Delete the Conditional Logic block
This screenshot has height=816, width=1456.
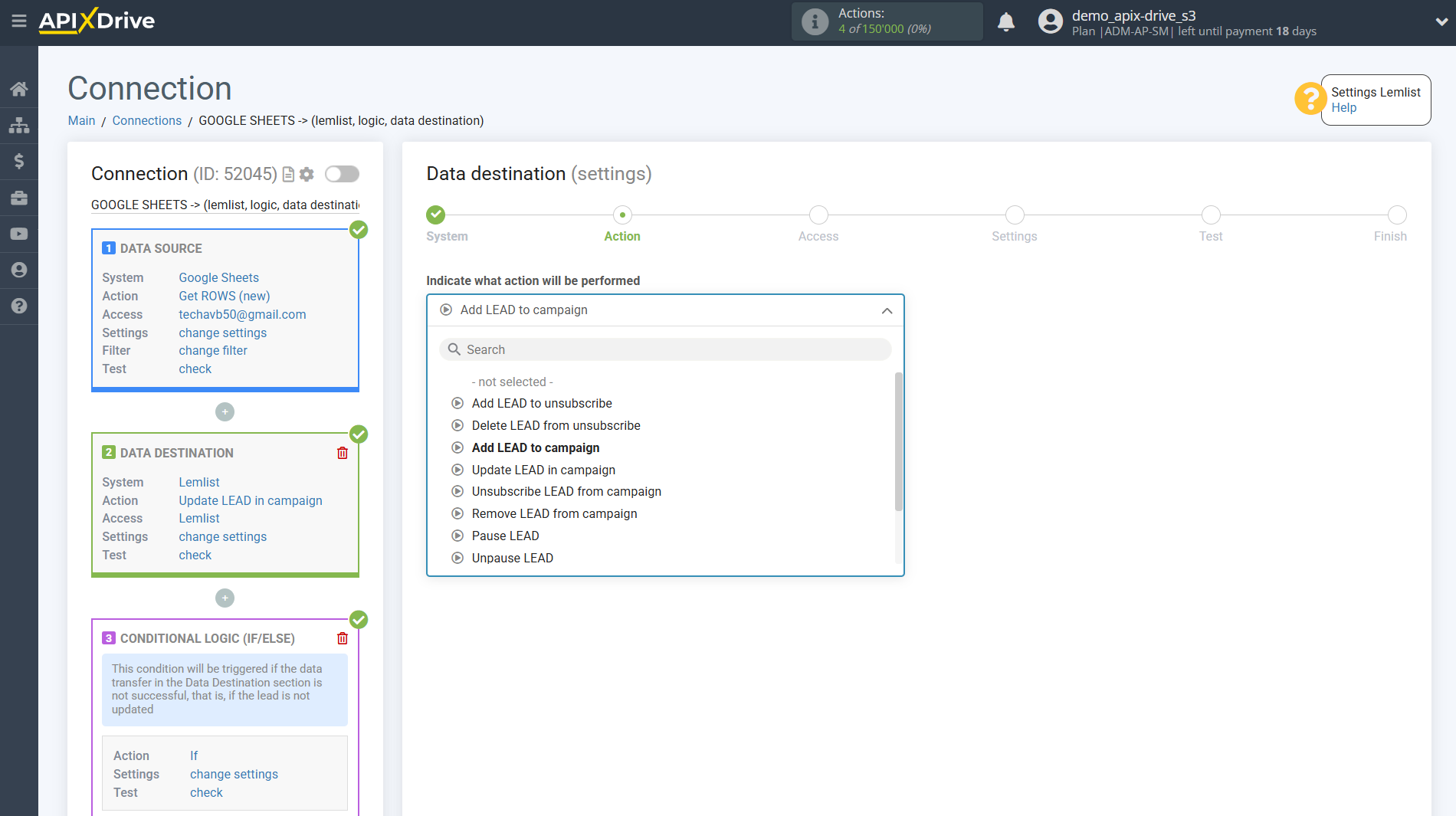coord(343,638)
